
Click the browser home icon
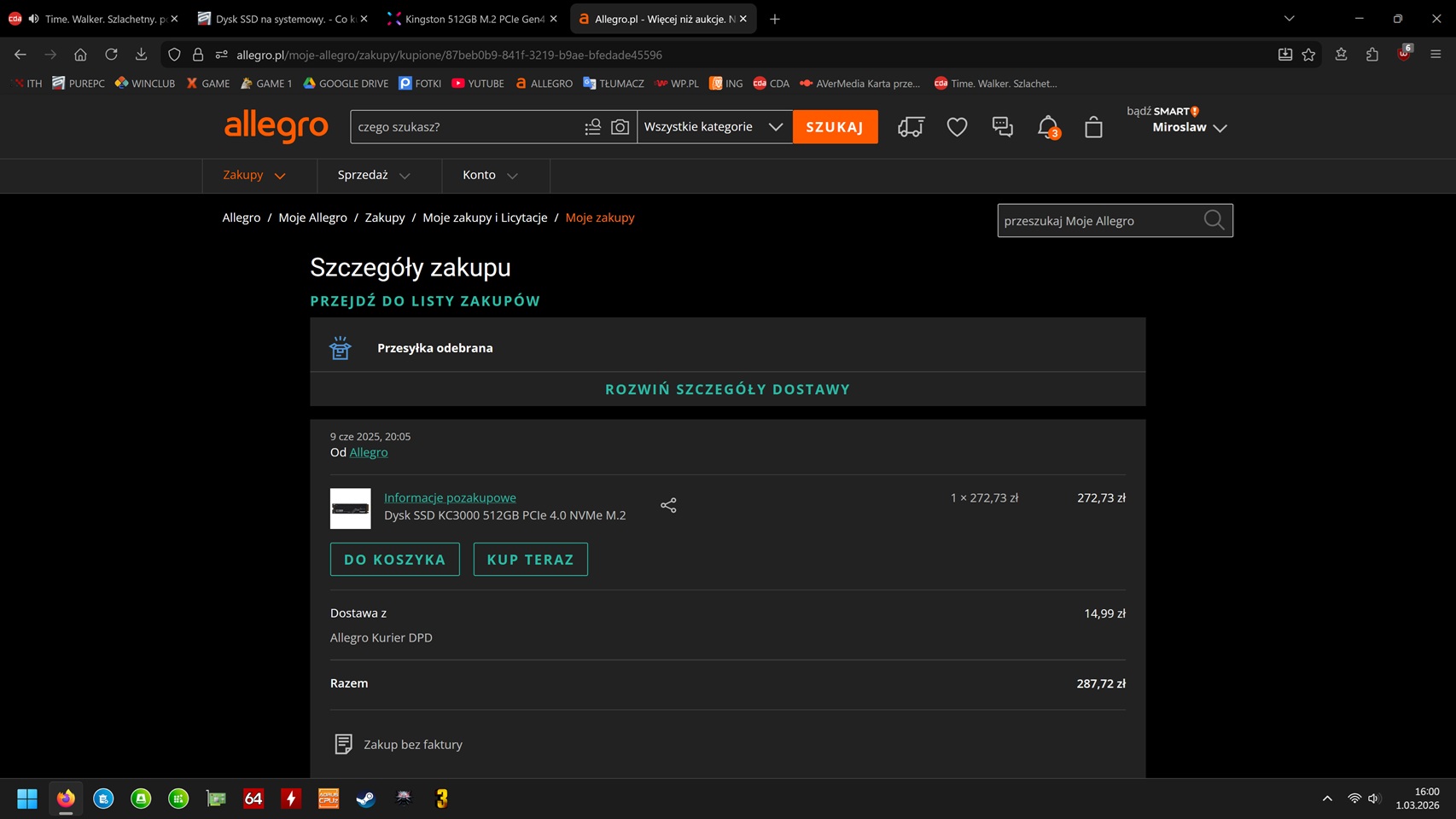pyautogui.click(x=80, y=55)
